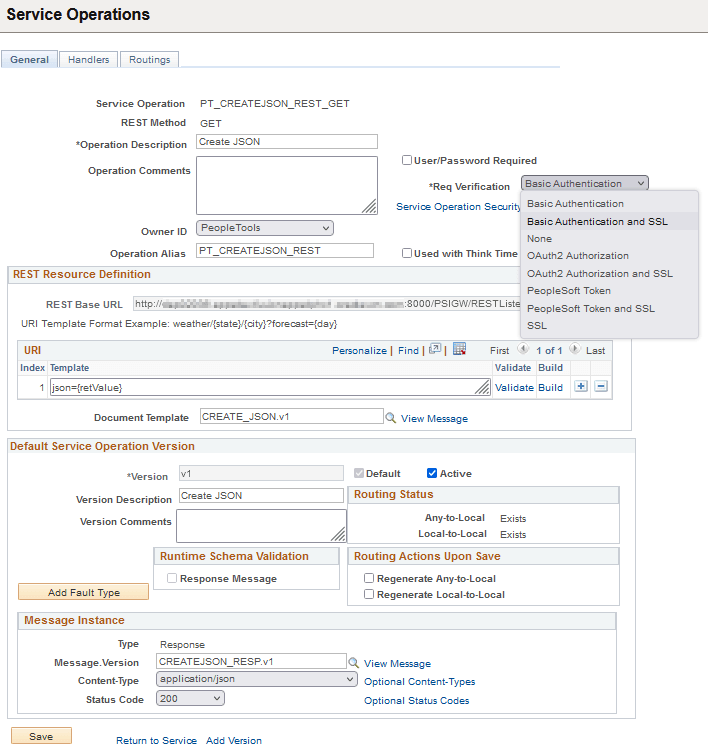The height and width of the screenshot is (750, 708).
Task: Click the URI Template text field
Action: coord(270,387)
